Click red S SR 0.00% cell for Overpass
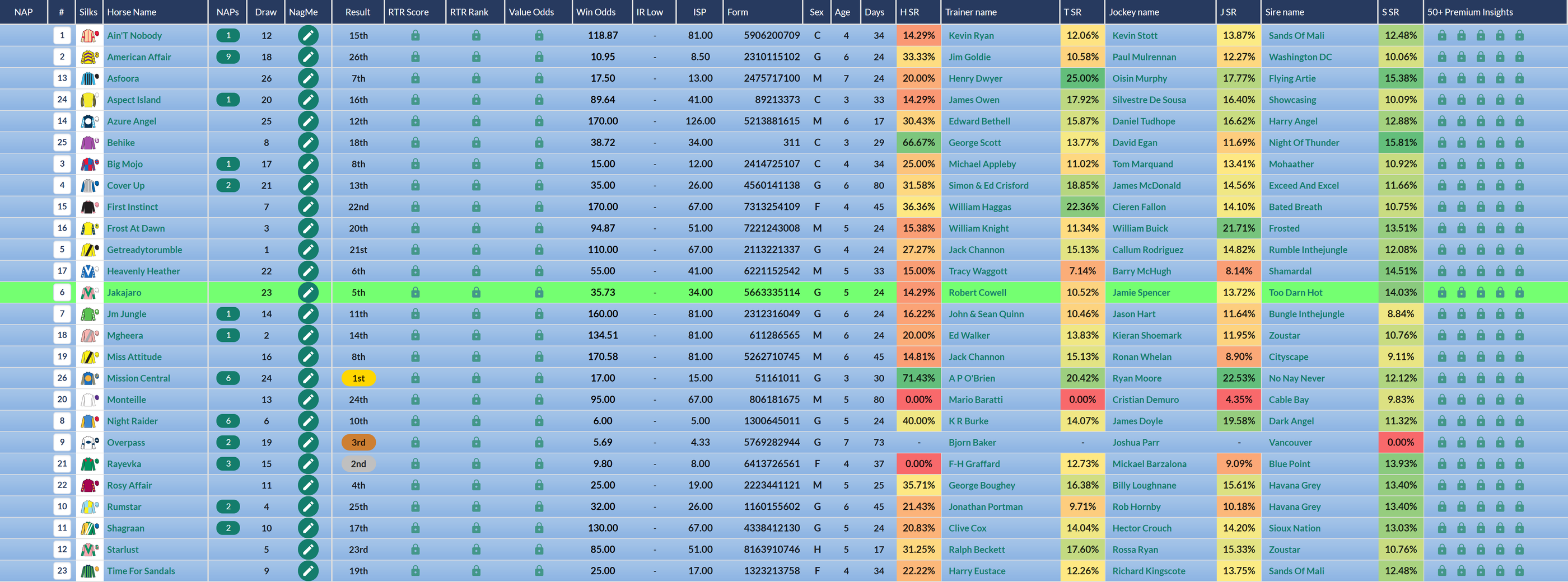1568x582 pixels. coord(1400,442)
